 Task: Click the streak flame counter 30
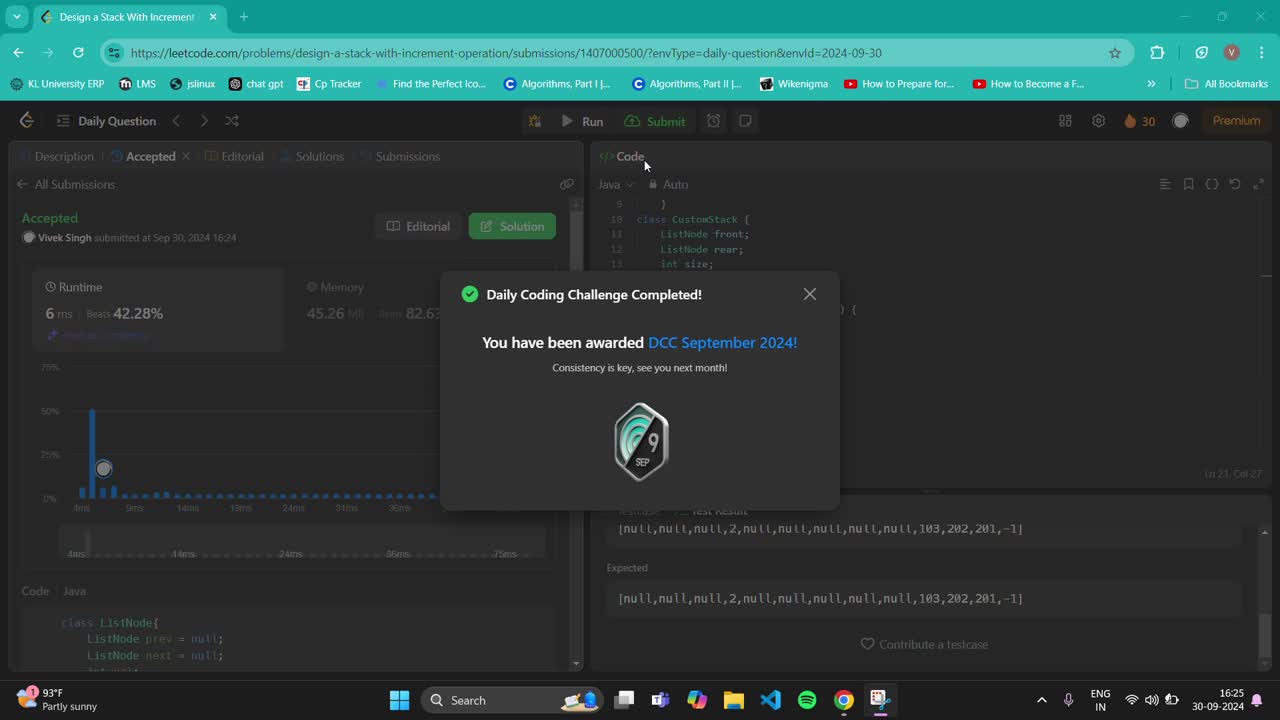[x=1139, y=121]
